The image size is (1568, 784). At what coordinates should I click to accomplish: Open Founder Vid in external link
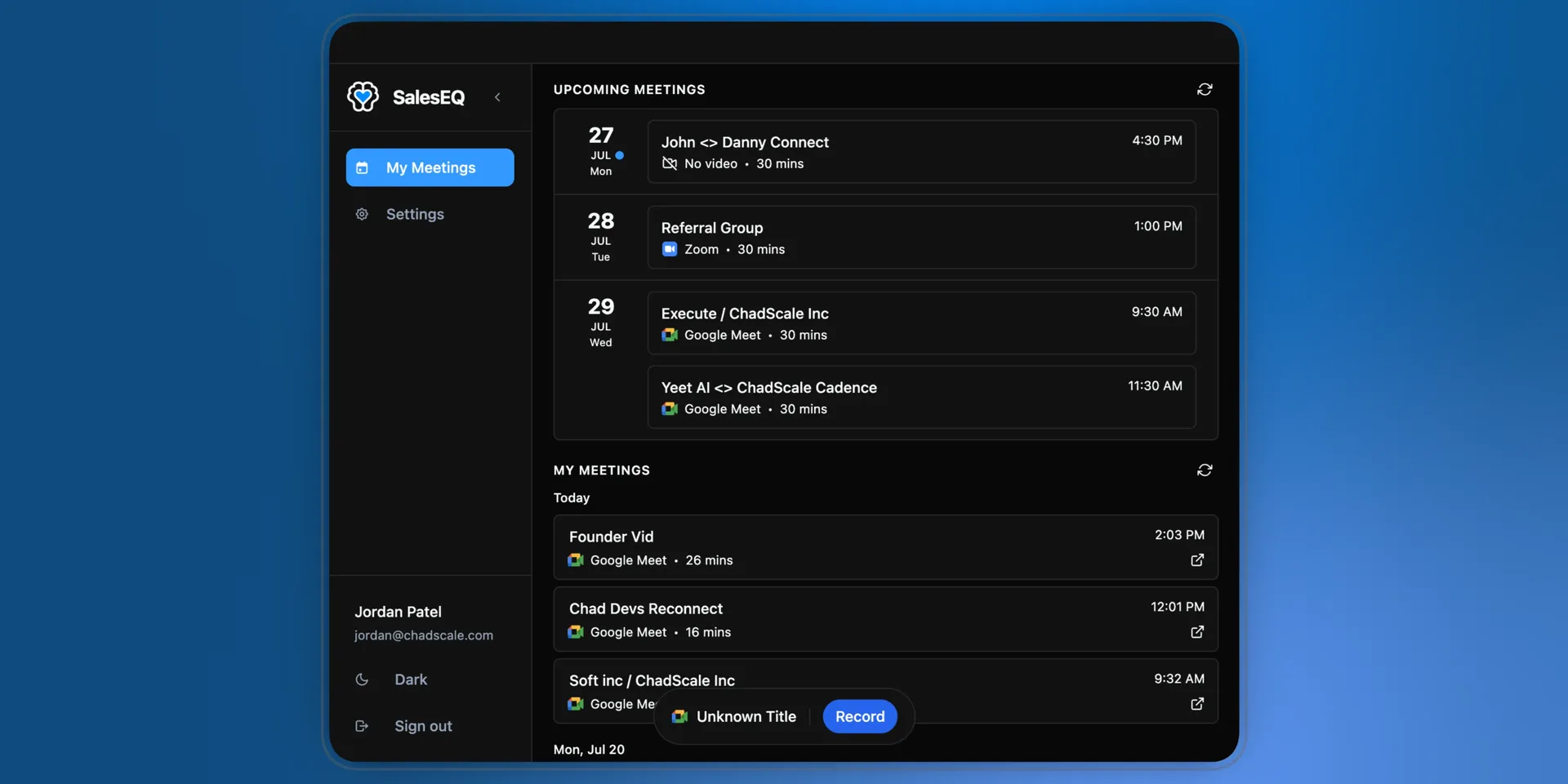[1197, 560]
